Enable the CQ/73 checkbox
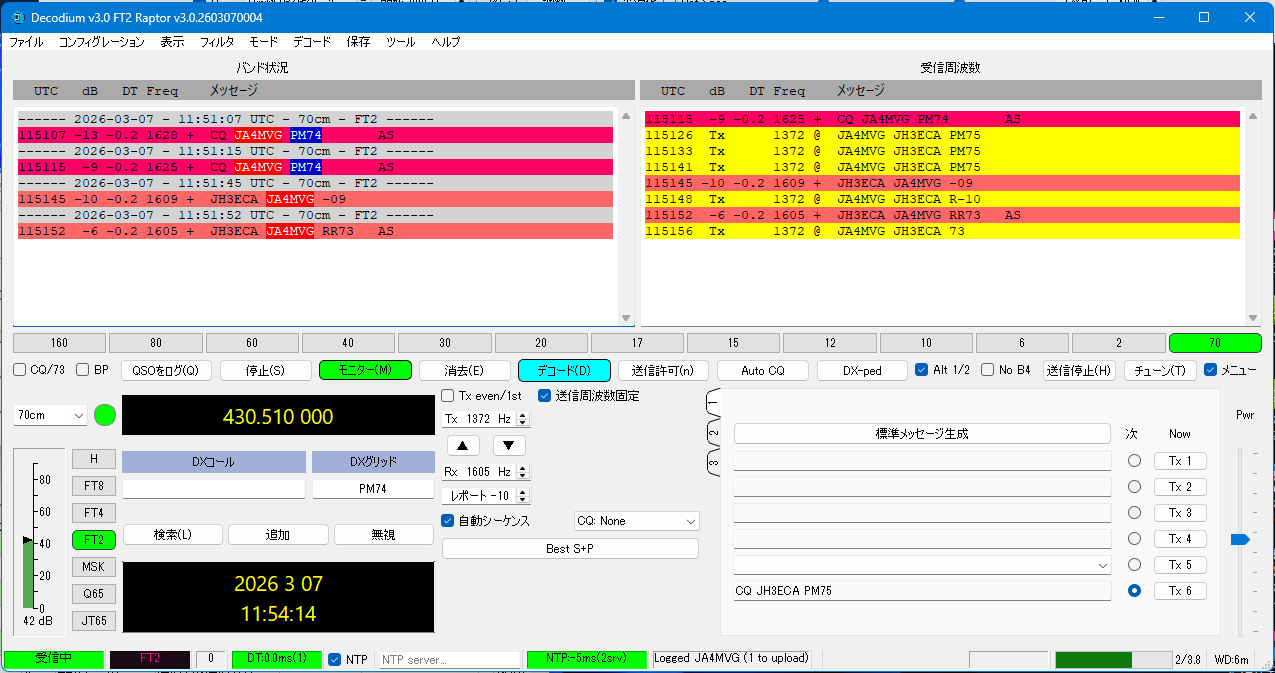The image size is (1275, 673). coord(20,370)
